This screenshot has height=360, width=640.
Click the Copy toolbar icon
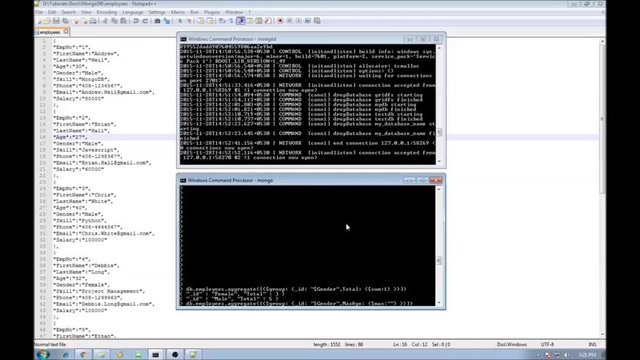(x=114, y=21)
